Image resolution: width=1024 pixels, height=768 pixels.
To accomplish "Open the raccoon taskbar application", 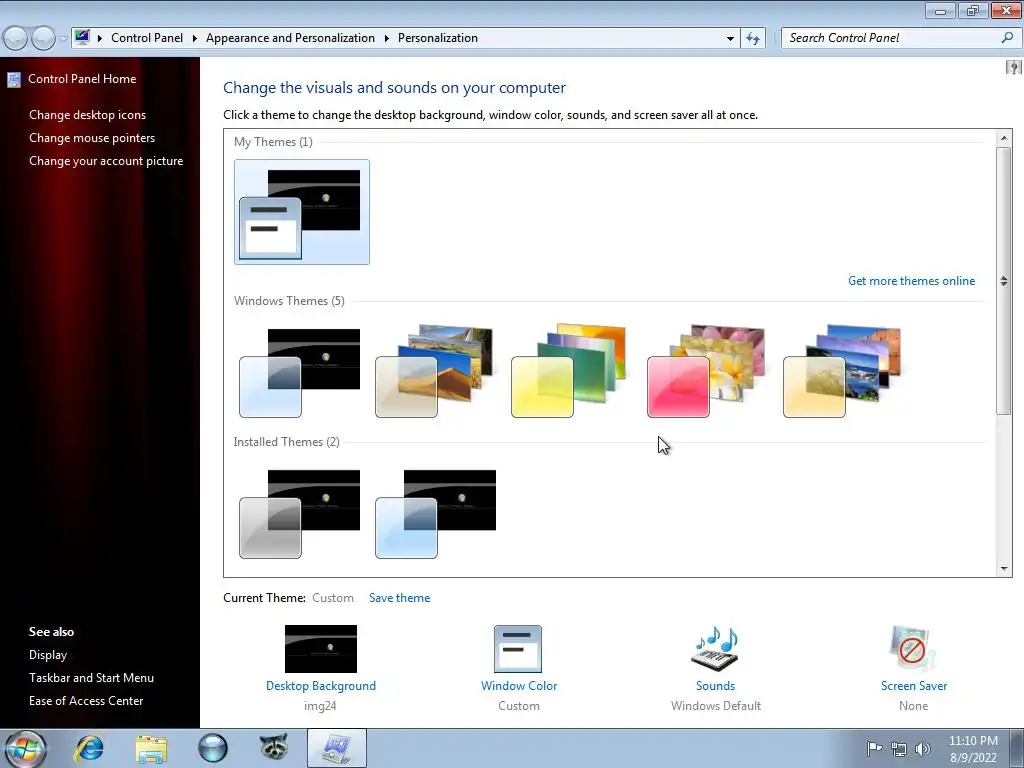I will tap(274, 748).
